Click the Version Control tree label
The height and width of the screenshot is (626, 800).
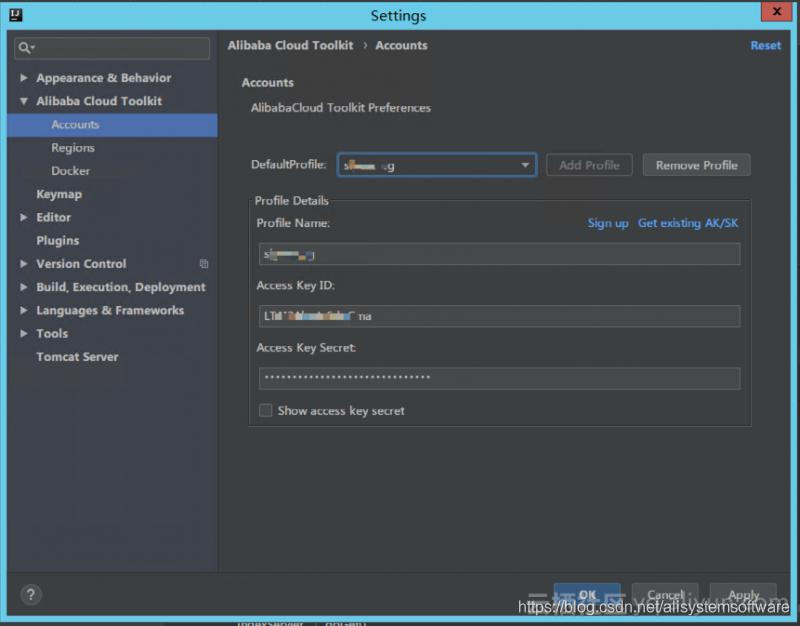click(x=81, y=264)
